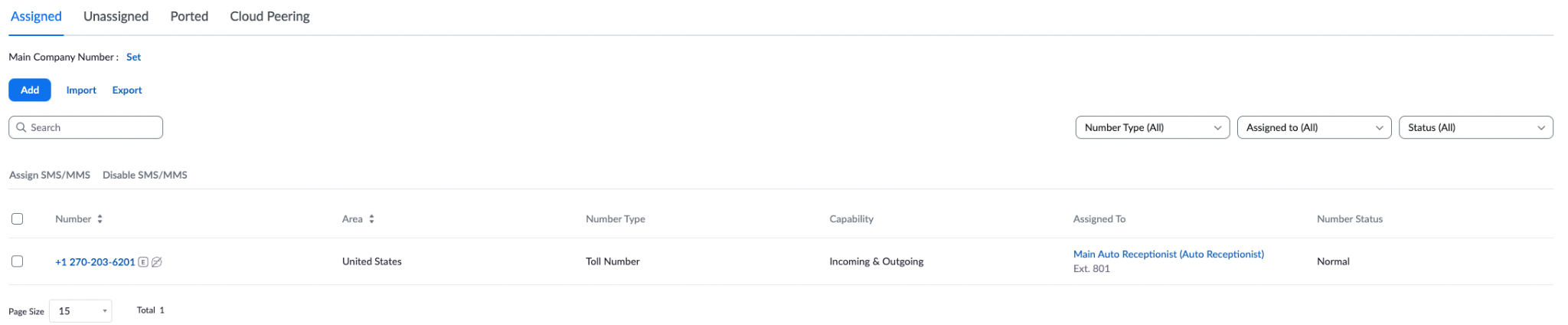This screenshot has height=325, width=1568.
Task: Sort by the Area column arrows
Action: [371, 219]
